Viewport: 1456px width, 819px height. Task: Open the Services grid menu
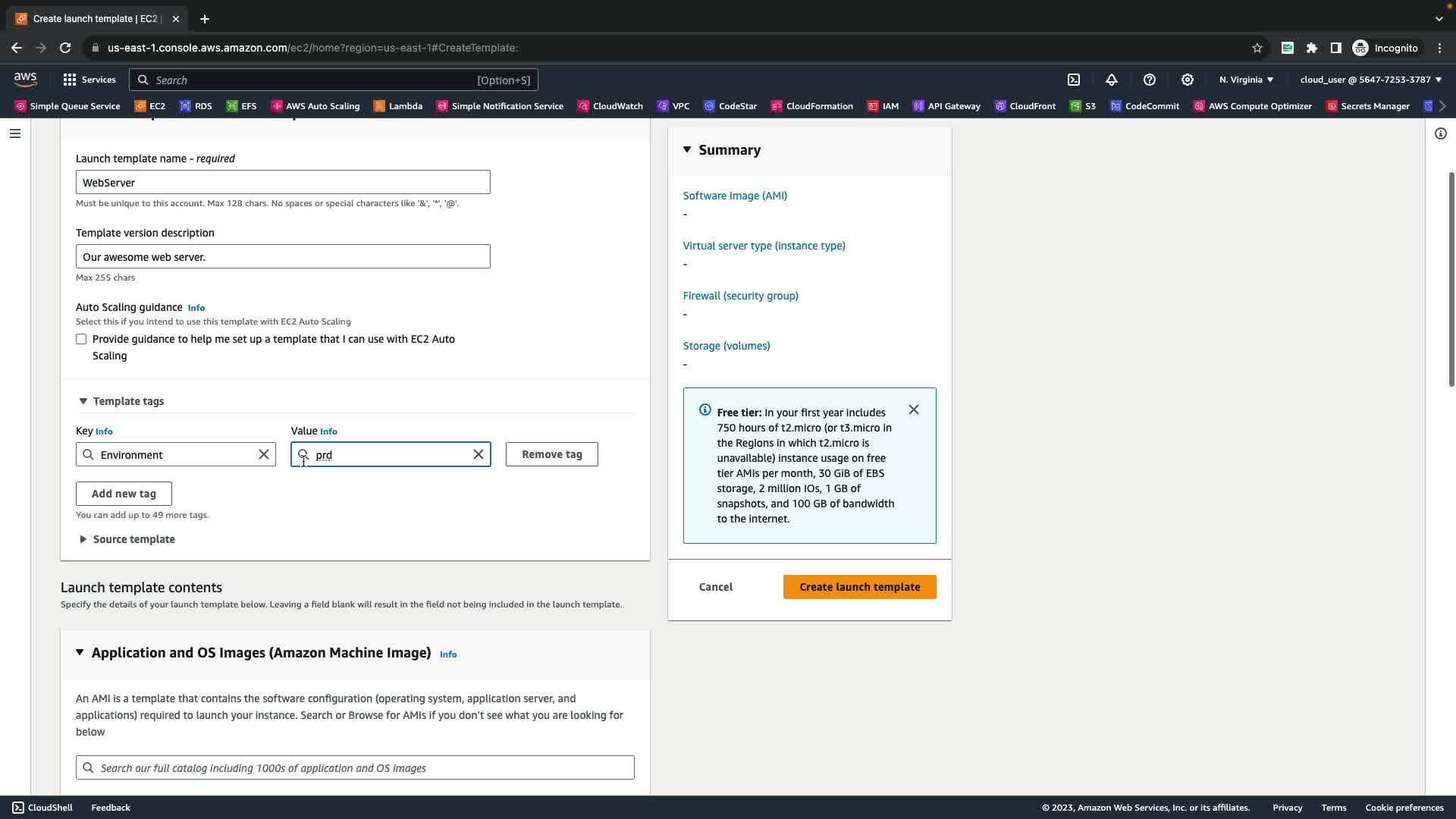(x=89, y=80)
